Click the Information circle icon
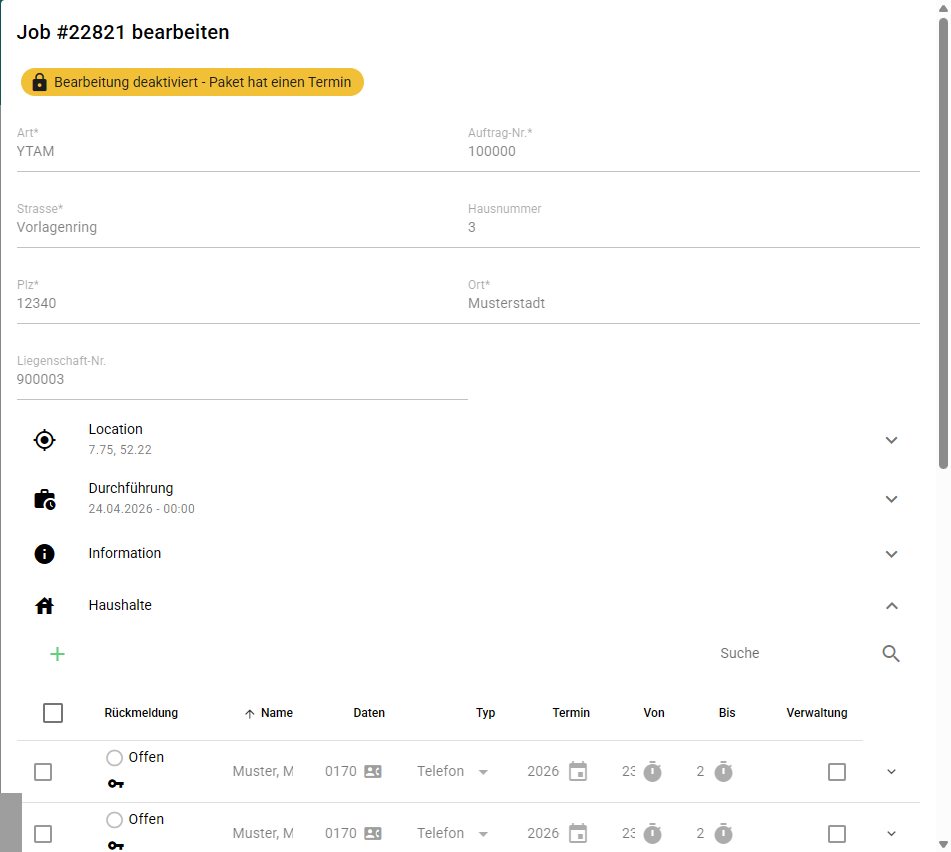 44,554
